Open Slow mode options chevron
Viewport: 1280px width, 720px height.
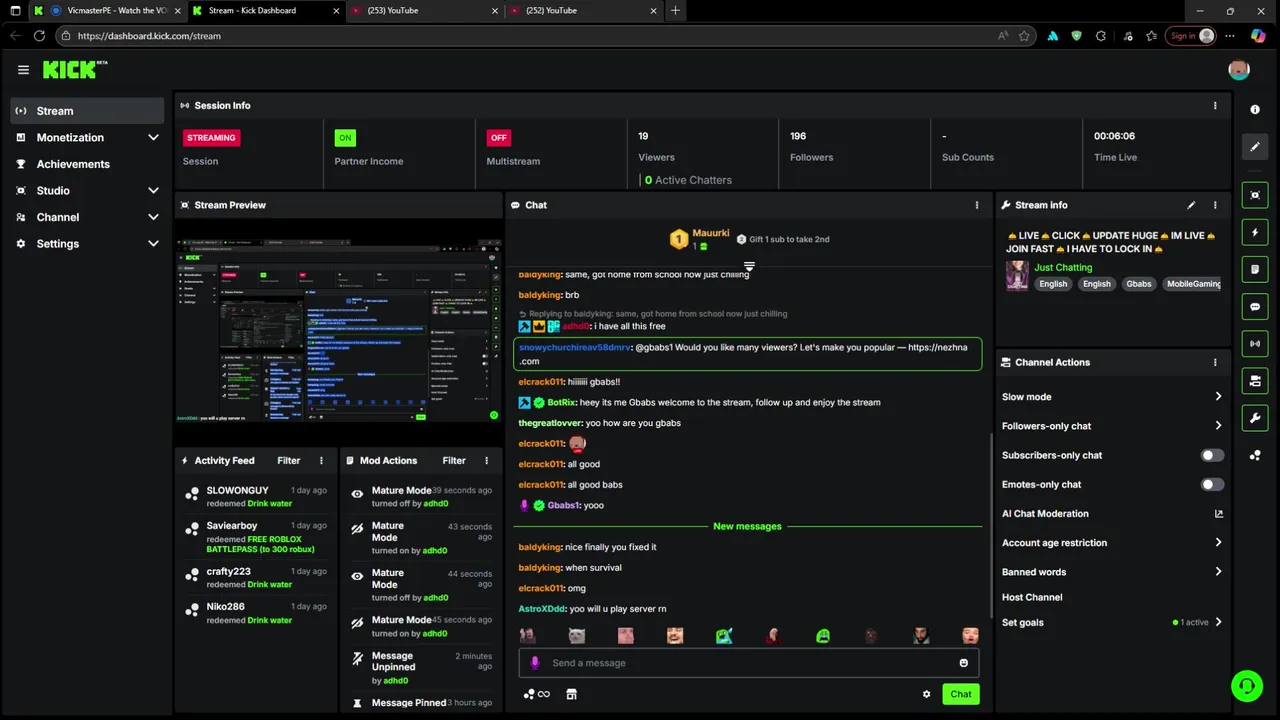1218,397
